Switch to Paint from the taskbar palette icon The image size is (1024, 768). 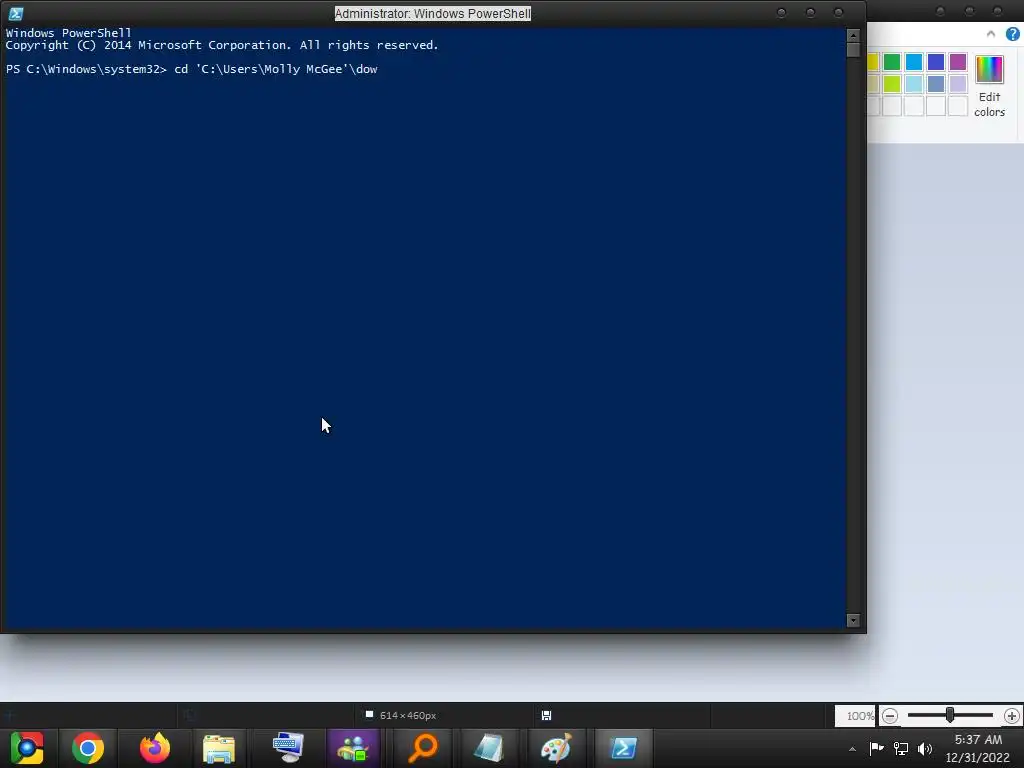[x=556, y=748]
